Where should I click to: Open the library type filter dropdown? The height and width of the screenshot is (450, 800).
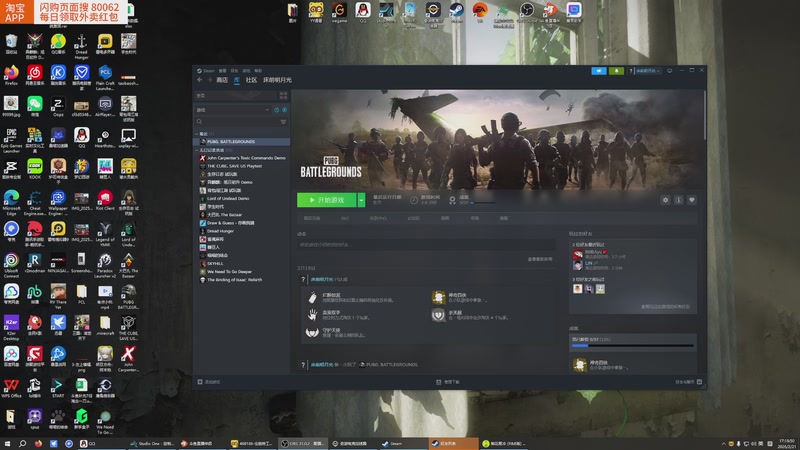click(x=234, y=110)
